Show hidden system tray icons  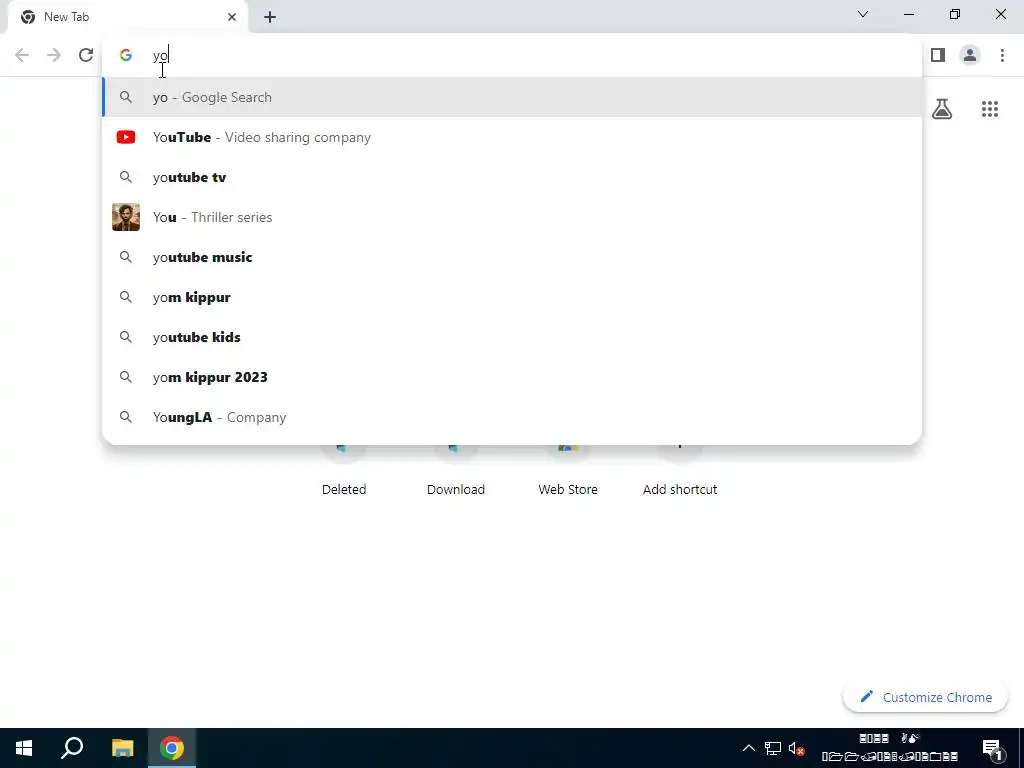pos(749,748)
